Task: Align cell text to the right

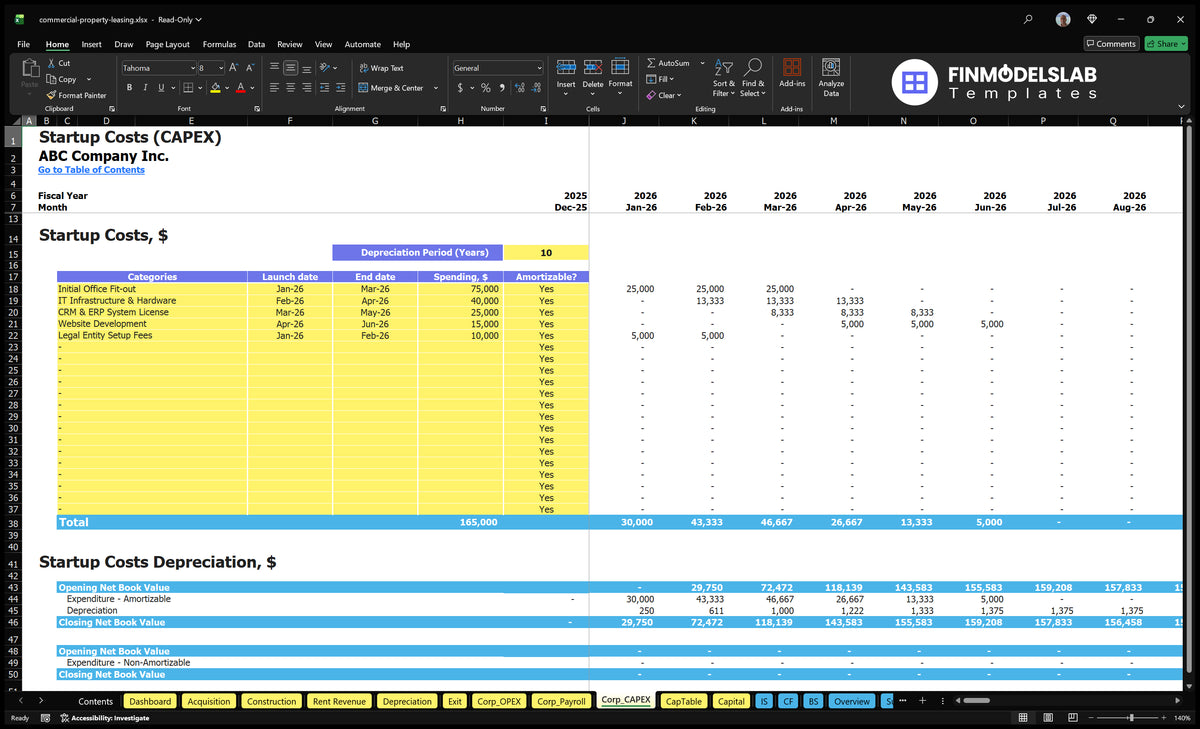Action: [307, 88]
